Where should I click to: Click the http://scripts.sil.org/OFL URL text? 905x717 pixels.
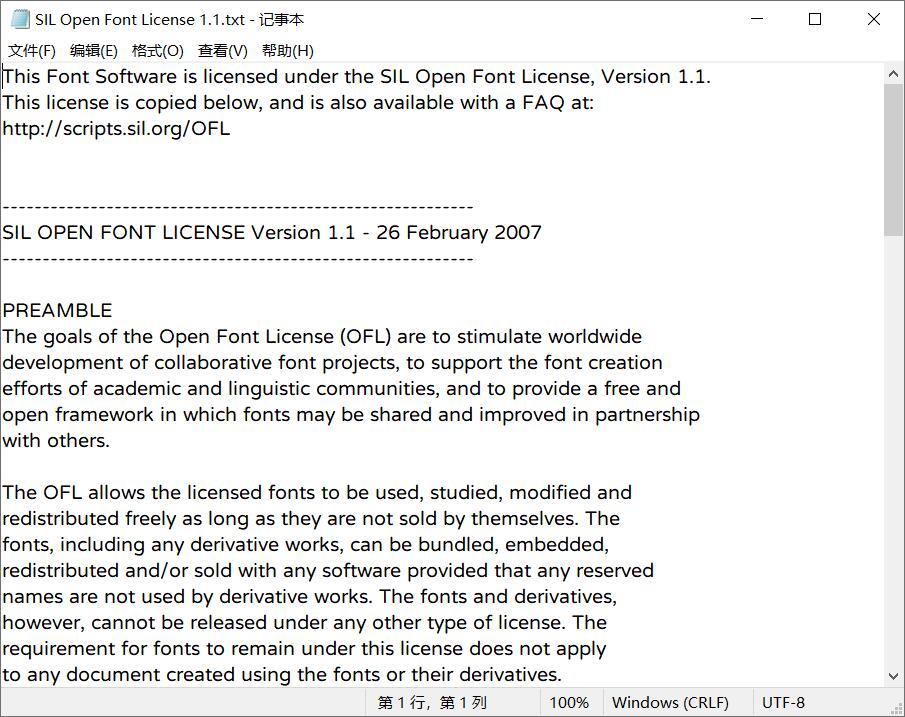coord(116,129)
